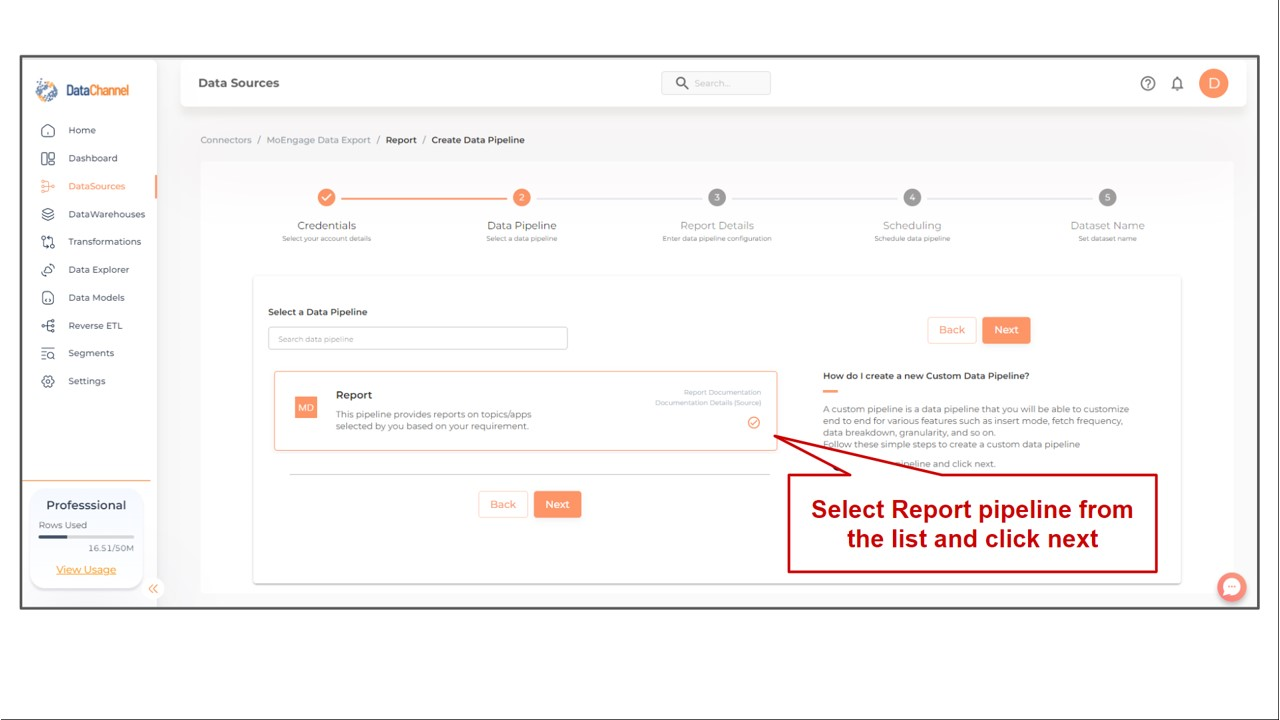Select step 5 Dataset Name circle
Viewport: 1280px width, 720px height.
click(1107, 197)
